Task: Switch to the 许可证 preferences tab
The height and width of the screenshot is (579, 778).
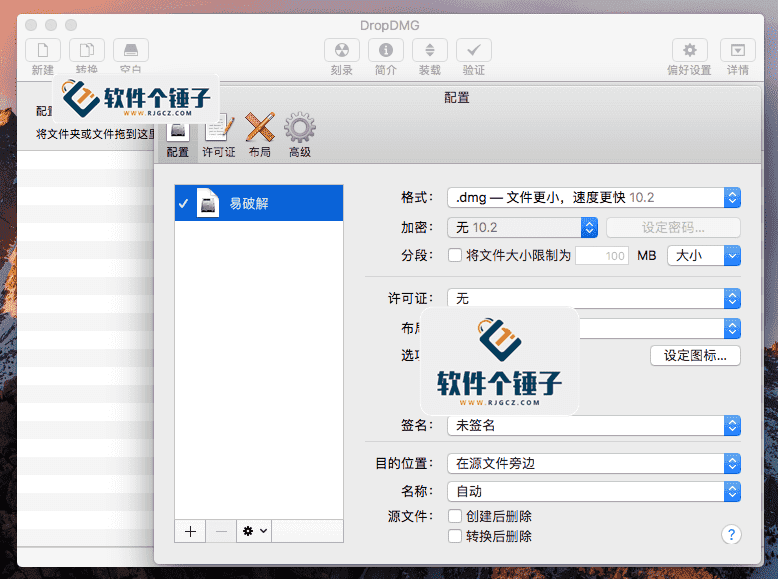Action: point(219,135)
